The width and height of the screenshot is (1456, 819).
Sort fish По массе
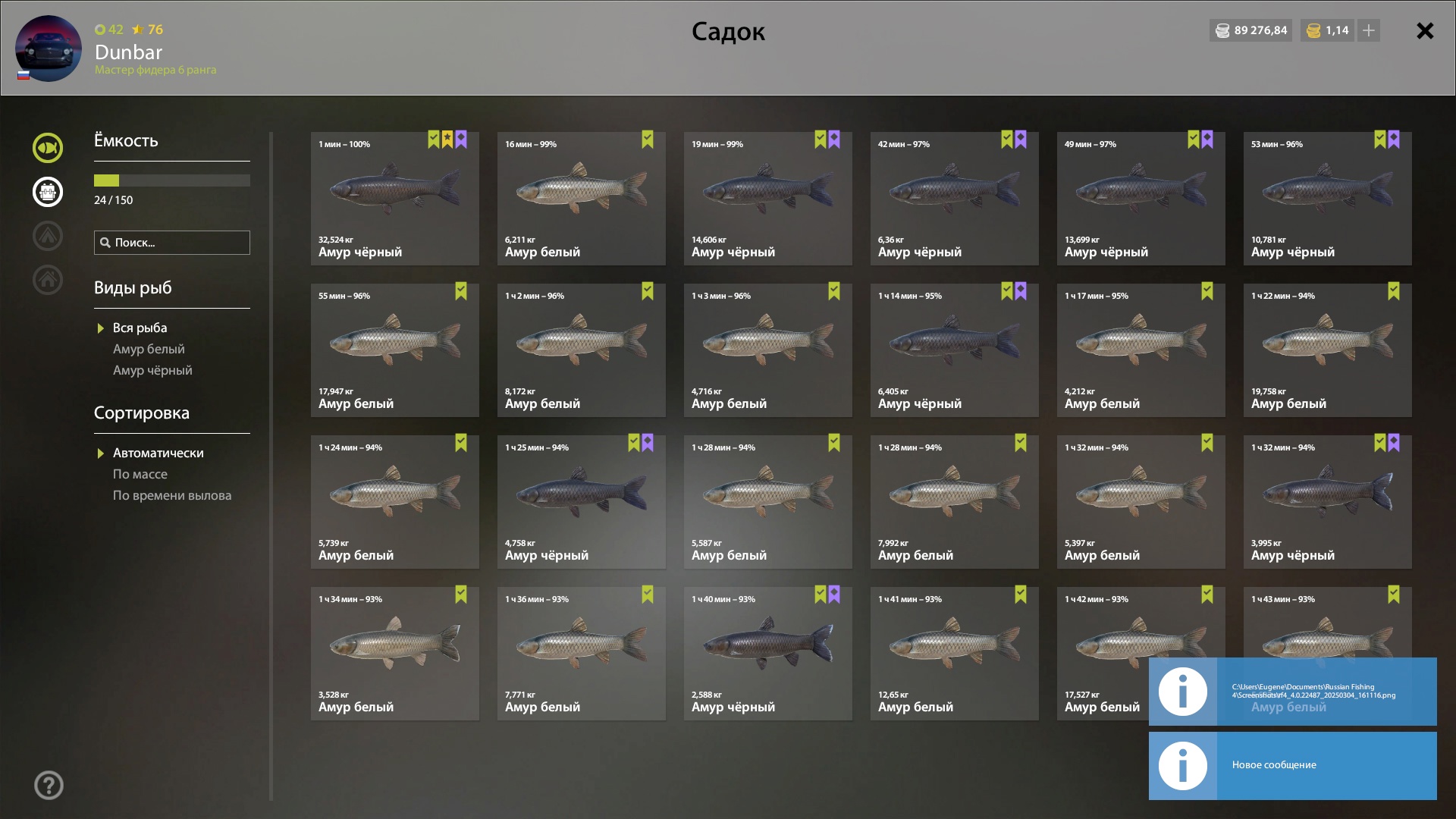(x=140, y=474)
